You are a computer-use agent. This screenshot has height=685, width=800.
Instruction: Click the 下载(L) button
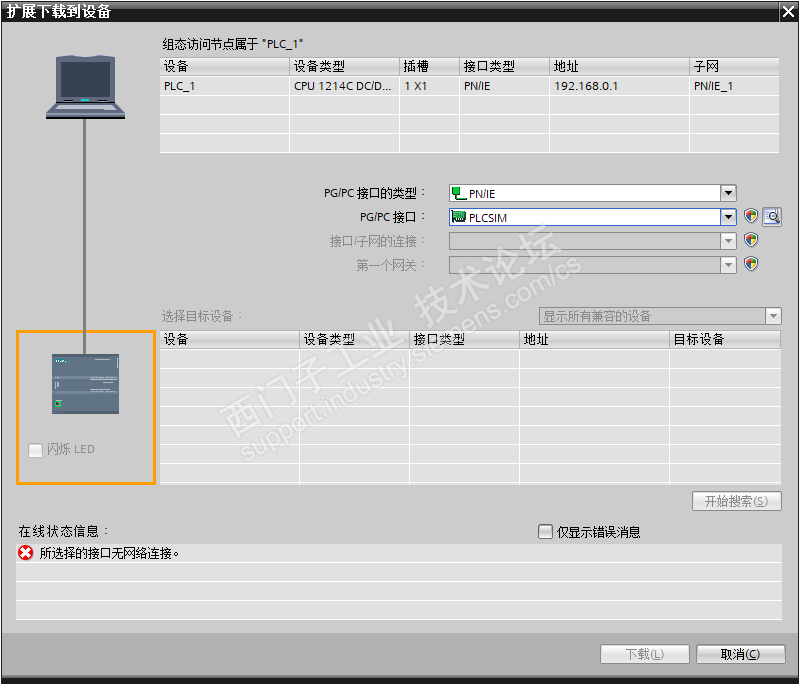point(644,654)
